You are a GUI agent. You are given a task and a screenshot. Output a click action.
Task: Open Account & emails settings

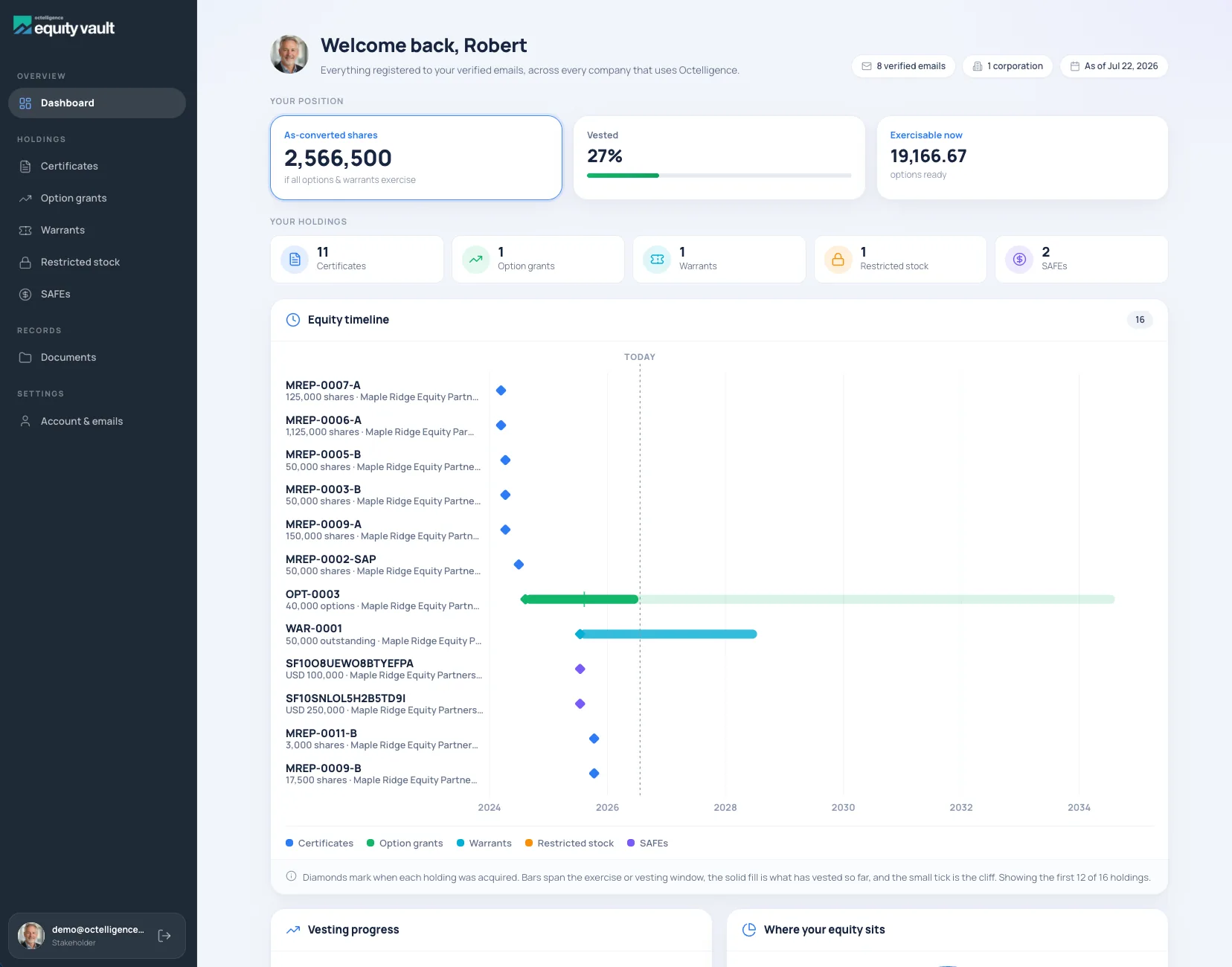coord(97,421)
